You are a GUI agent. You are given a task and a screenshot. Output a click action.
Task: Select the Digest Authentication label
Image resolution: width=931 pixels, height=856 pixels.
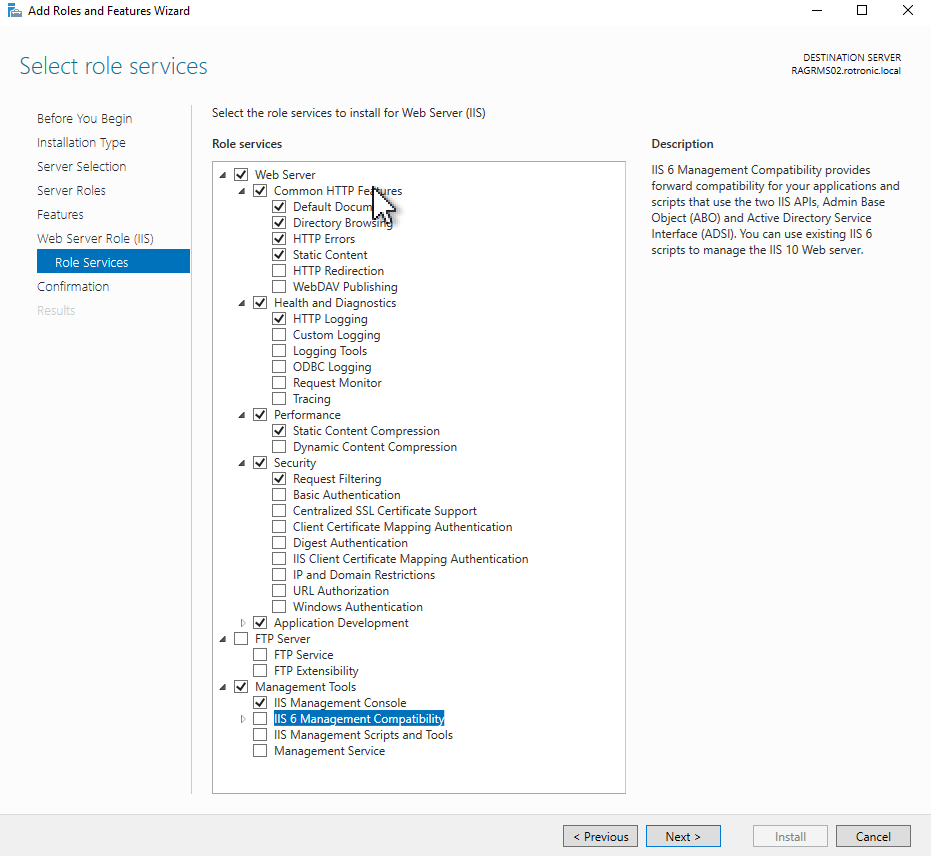tap(350, 543)
